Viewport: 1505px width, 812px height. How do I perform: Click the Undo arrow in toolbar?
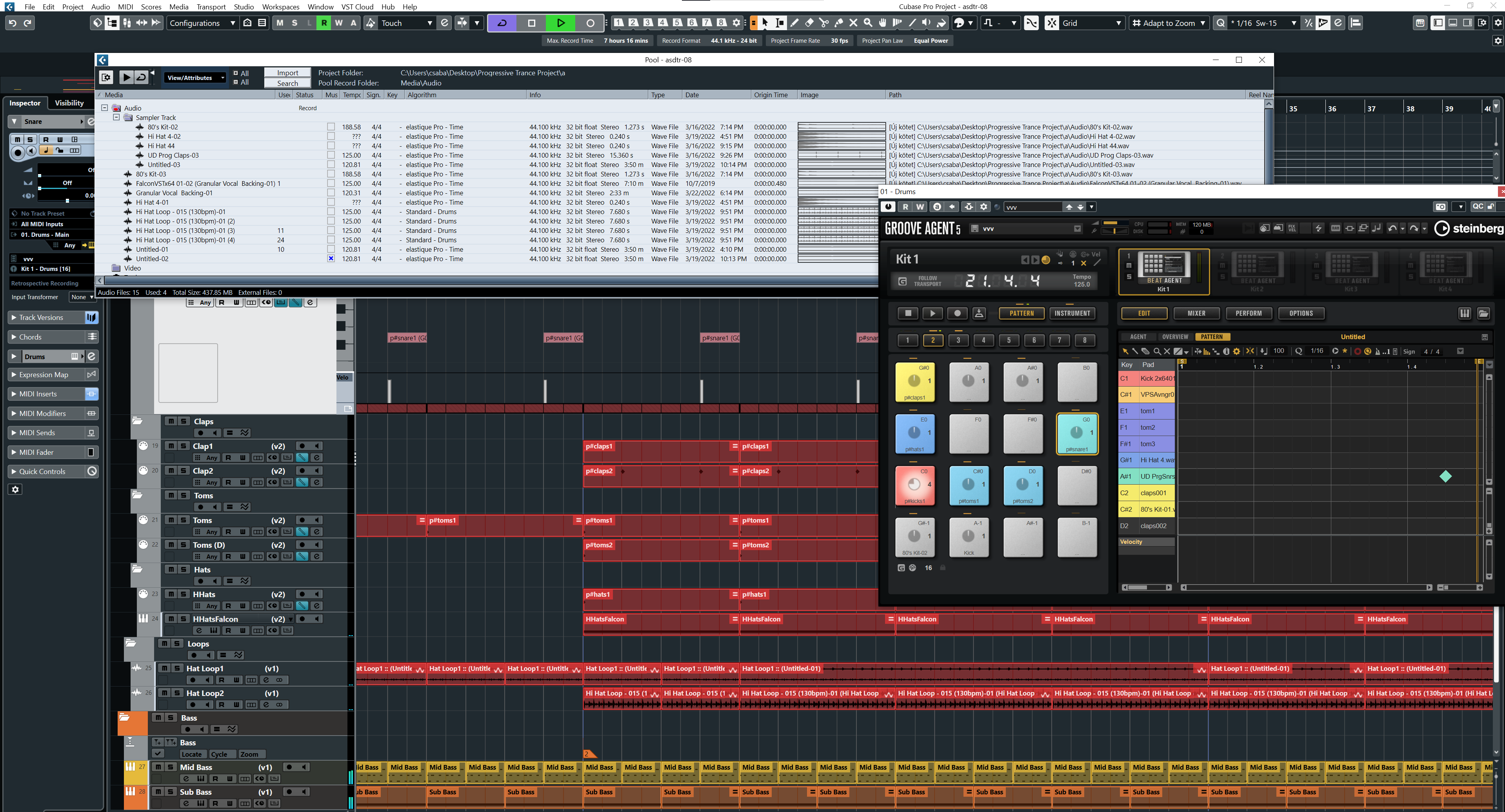click(12, 23)
